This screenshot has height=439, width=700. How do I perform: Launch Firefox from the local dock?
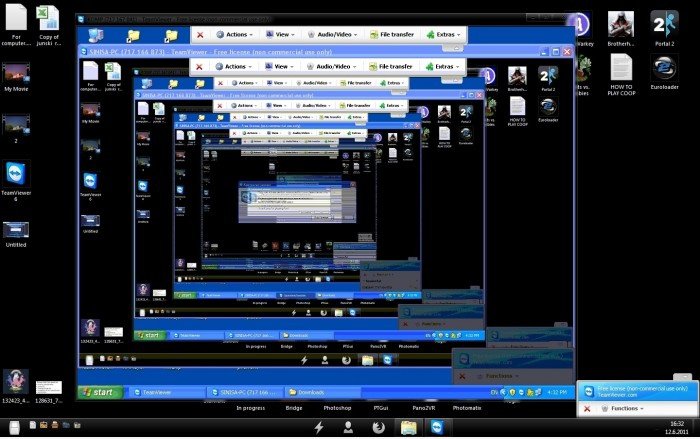tap(379, 427)
